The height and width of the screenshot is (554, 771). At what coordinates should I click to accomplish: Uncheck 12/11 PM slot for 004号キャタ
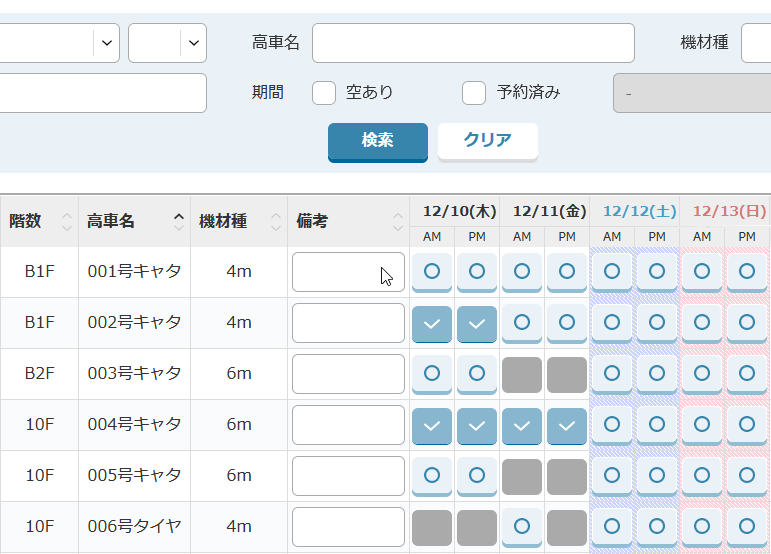pyautogui.click(x=567, y=425)
